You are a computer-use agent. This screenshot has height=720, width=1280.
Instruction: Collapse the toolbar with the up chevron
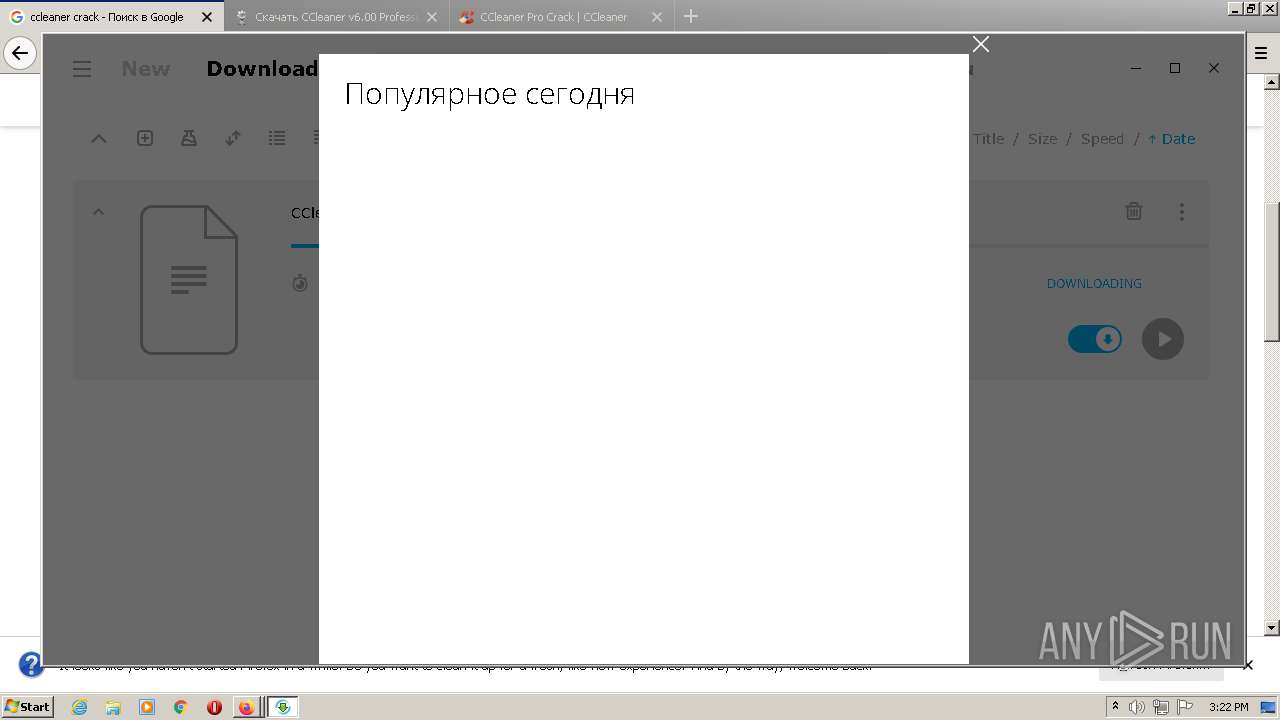98,139
